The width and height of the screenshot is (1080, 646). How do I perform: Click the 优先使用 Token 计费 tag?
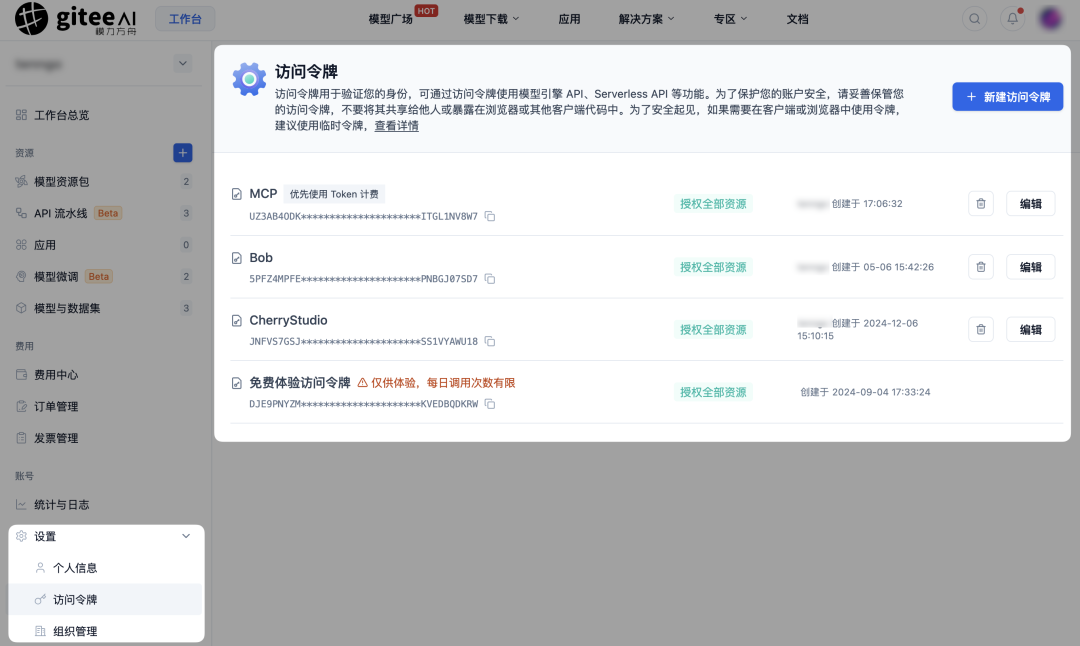click(334, 194)
